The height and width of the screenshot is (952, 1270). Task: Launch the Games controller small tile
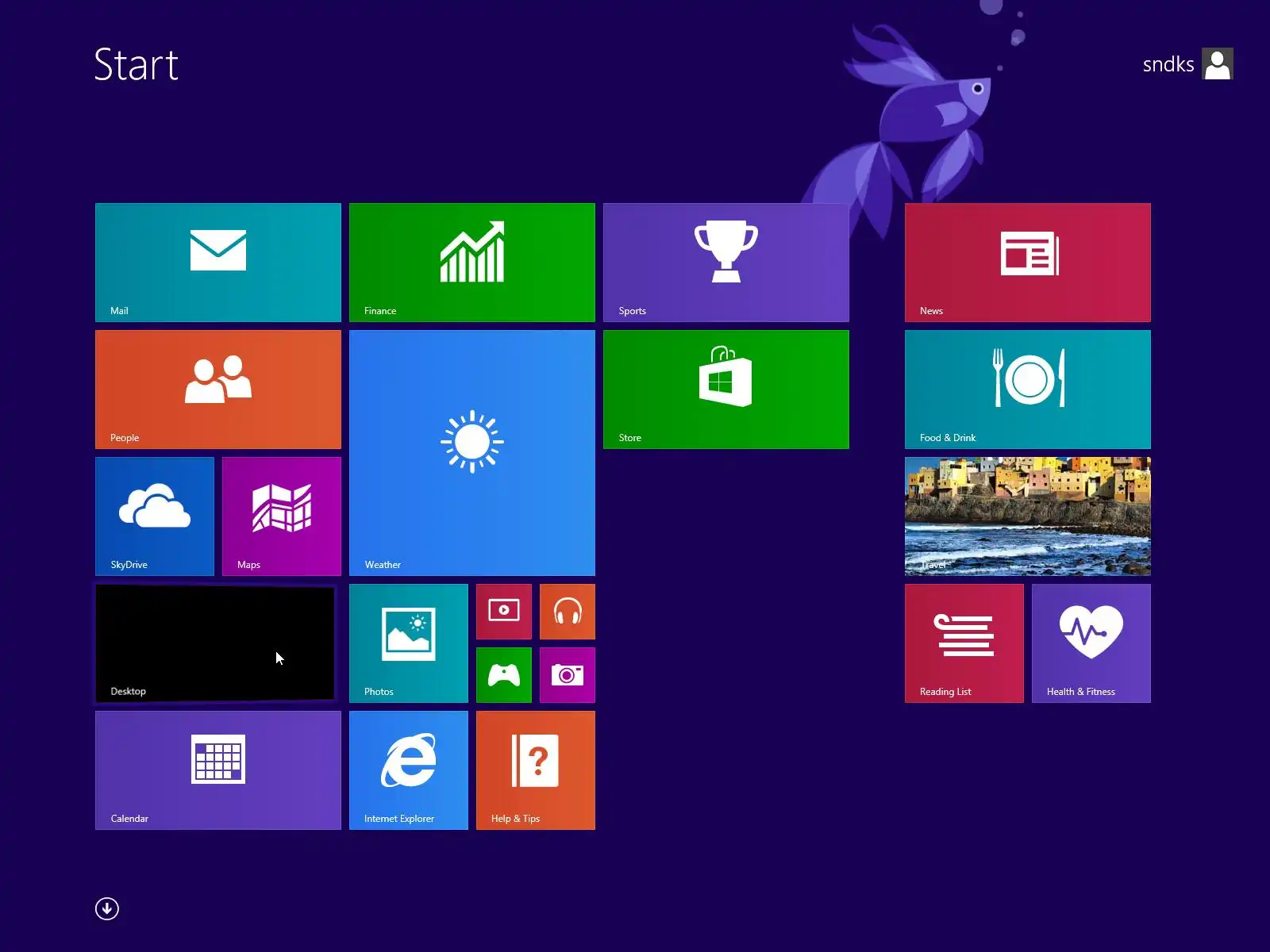(x=504, y=675)
